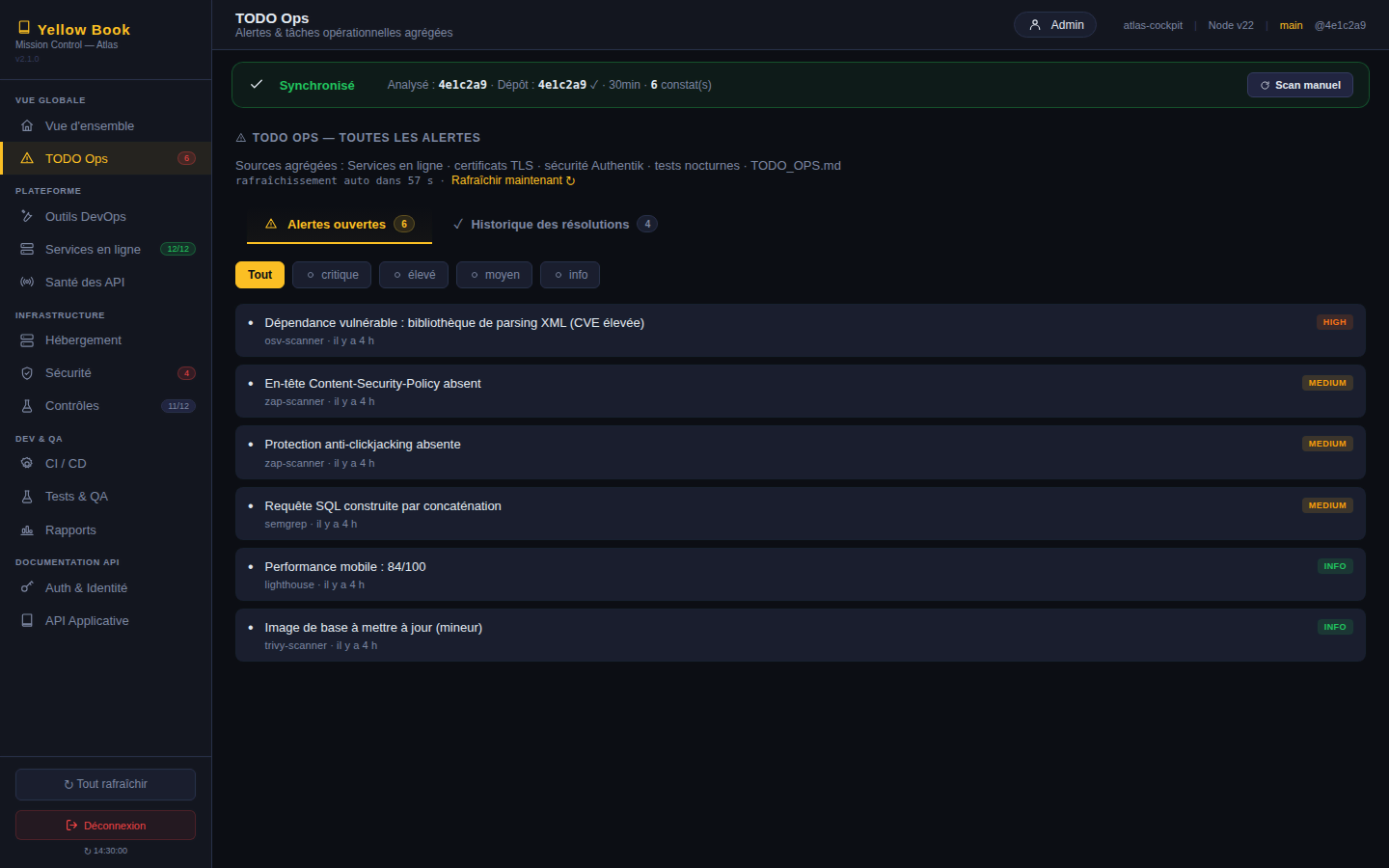This screenshot has height=868, width=1389.
Task: Open the CI / CD pipeline icon
Action: 27,464
